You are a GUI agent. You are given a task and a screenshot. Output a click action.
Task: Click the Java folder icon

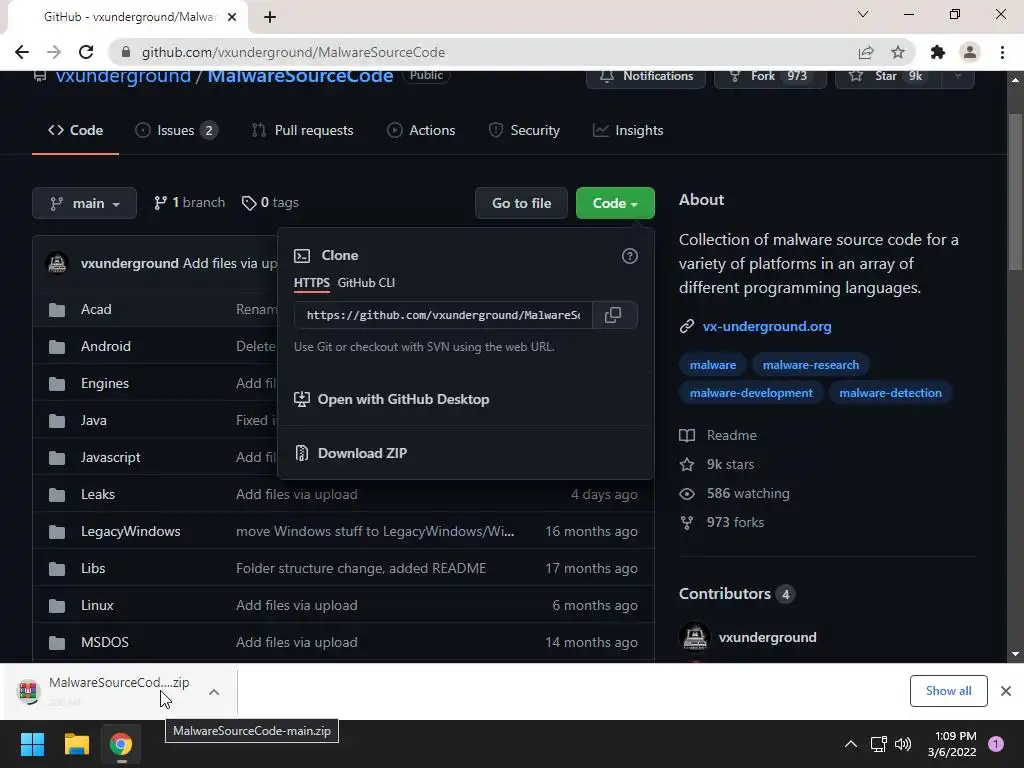click(57, 421)
